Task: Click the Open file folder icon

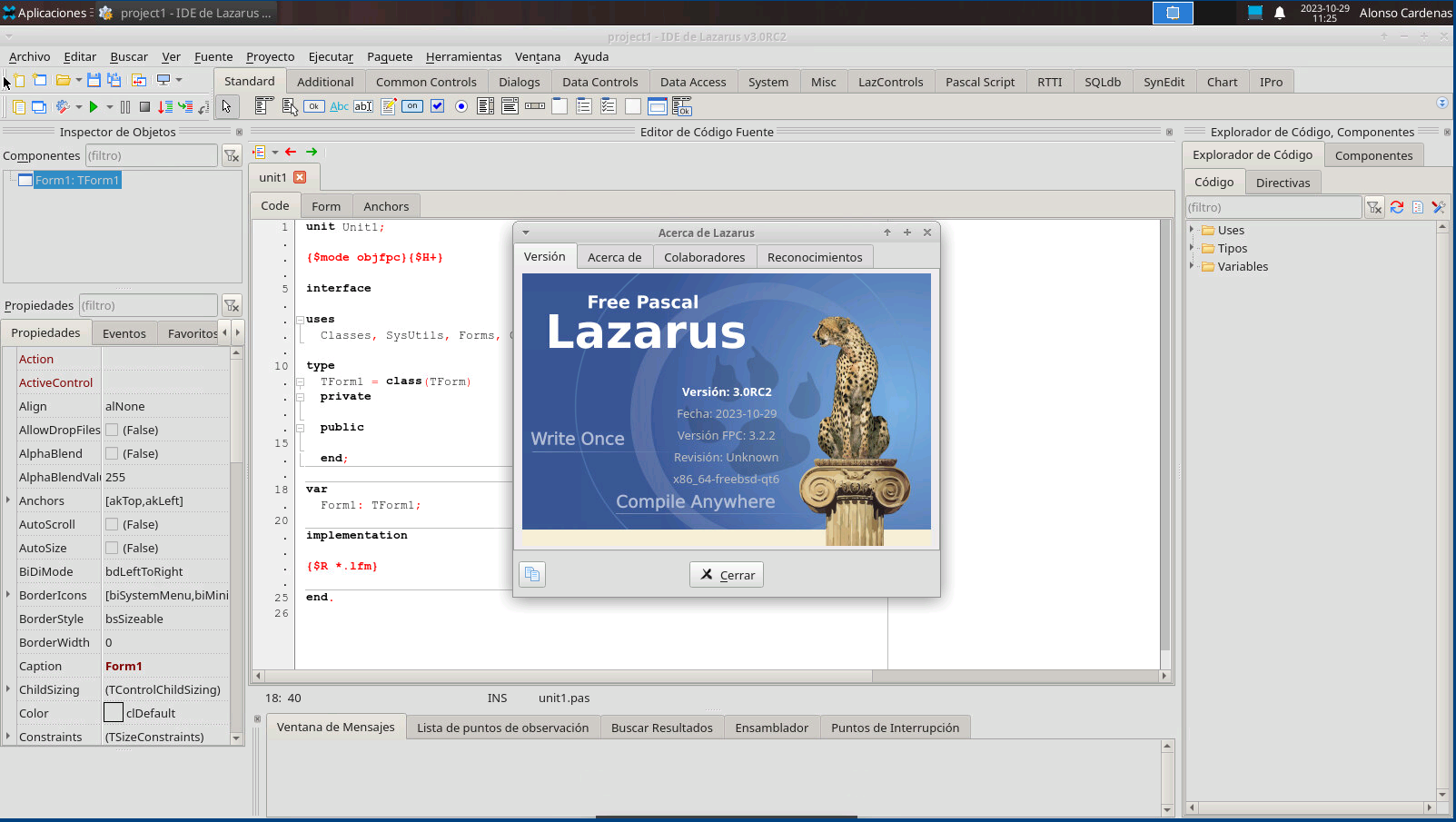Action: click(x=63, y=80)
